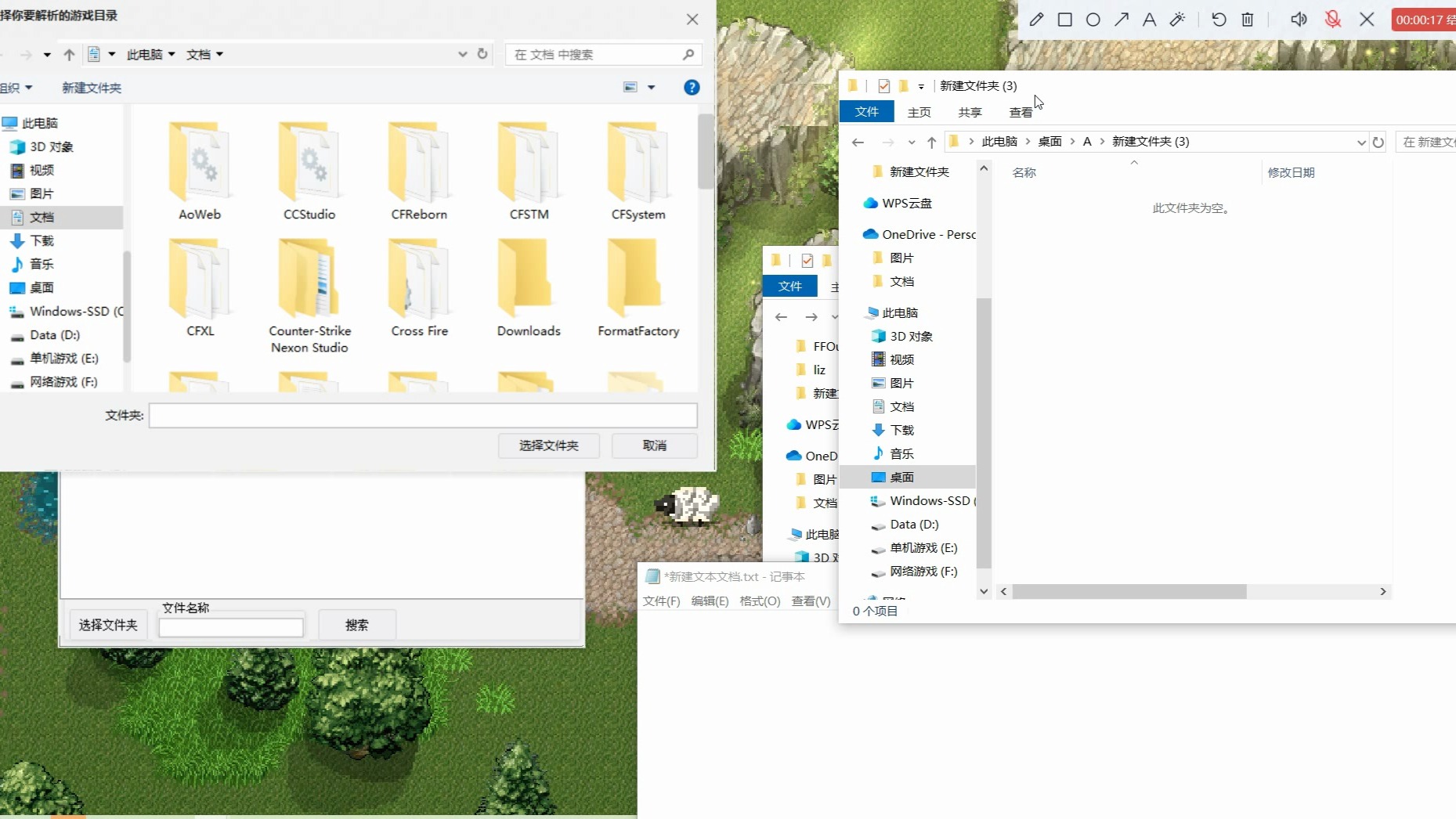Select the text annotation tool
1456x819 pixels.
coord(1149,20)
